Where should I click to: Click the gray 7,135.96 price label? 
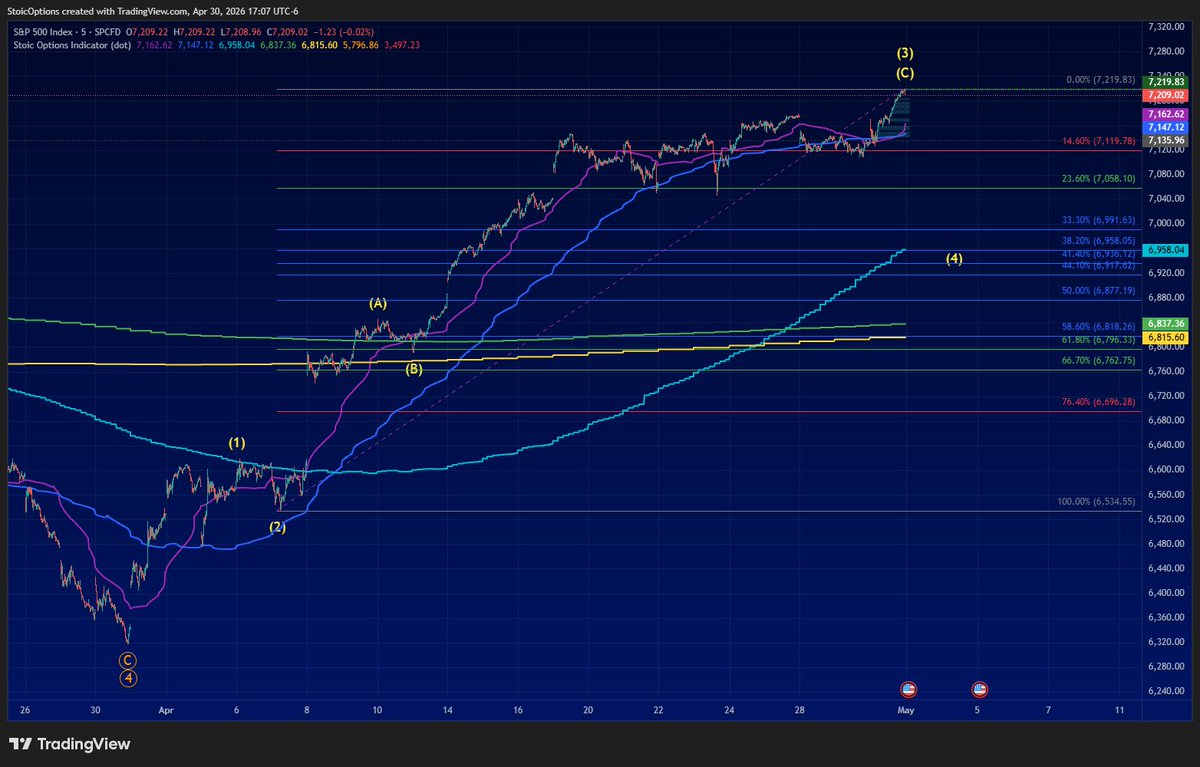pos(1165,141)
